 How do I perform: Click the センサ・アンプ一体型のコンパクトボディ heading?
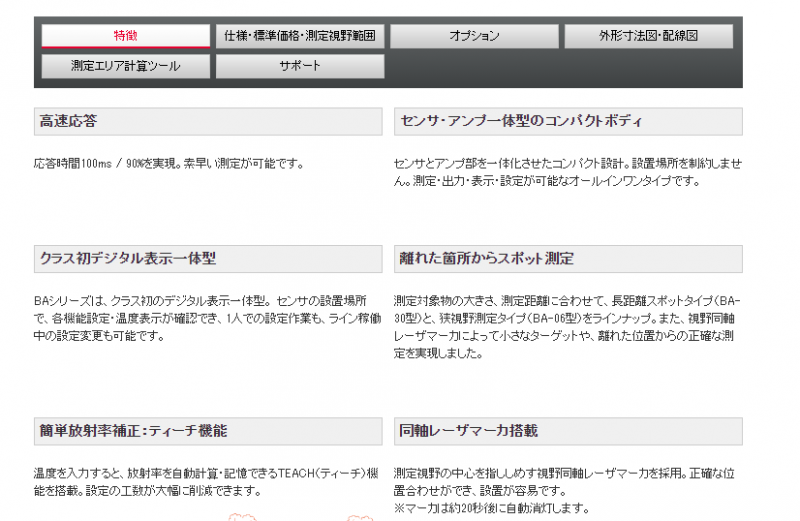coord(521,121)
